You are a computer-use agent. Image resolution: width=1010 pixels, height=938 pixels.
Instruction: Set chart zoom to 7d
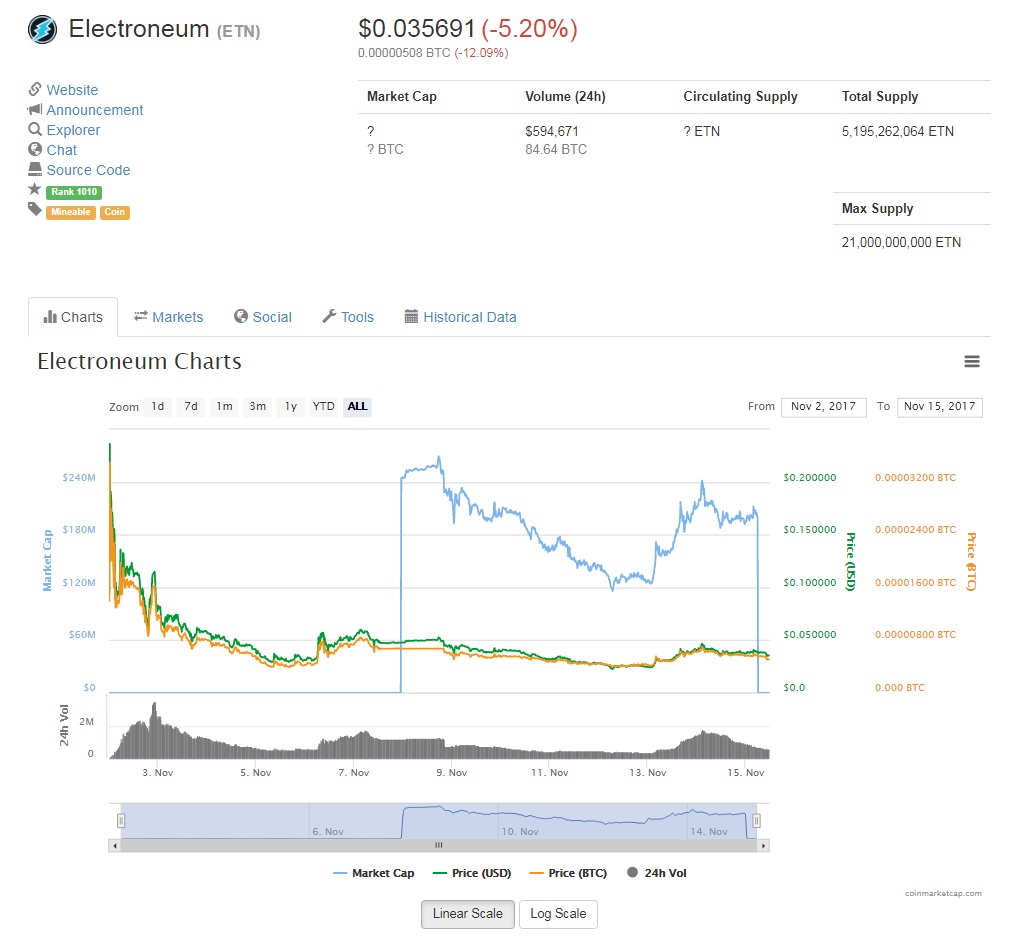[191, 407]
